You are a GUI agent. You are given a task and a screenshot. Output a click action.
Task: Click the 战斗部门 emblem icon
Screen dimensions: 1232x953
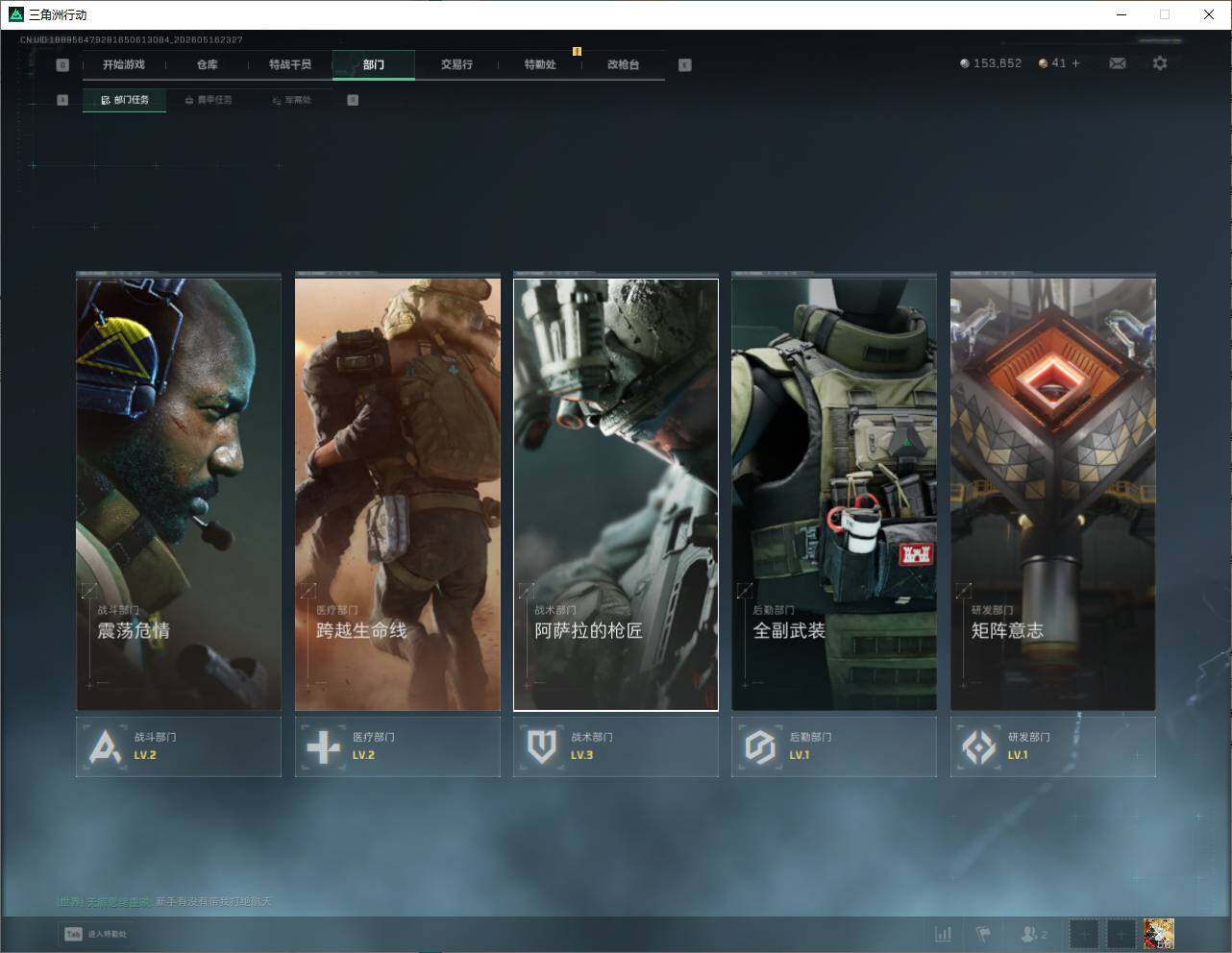click(x=105, y=746)
